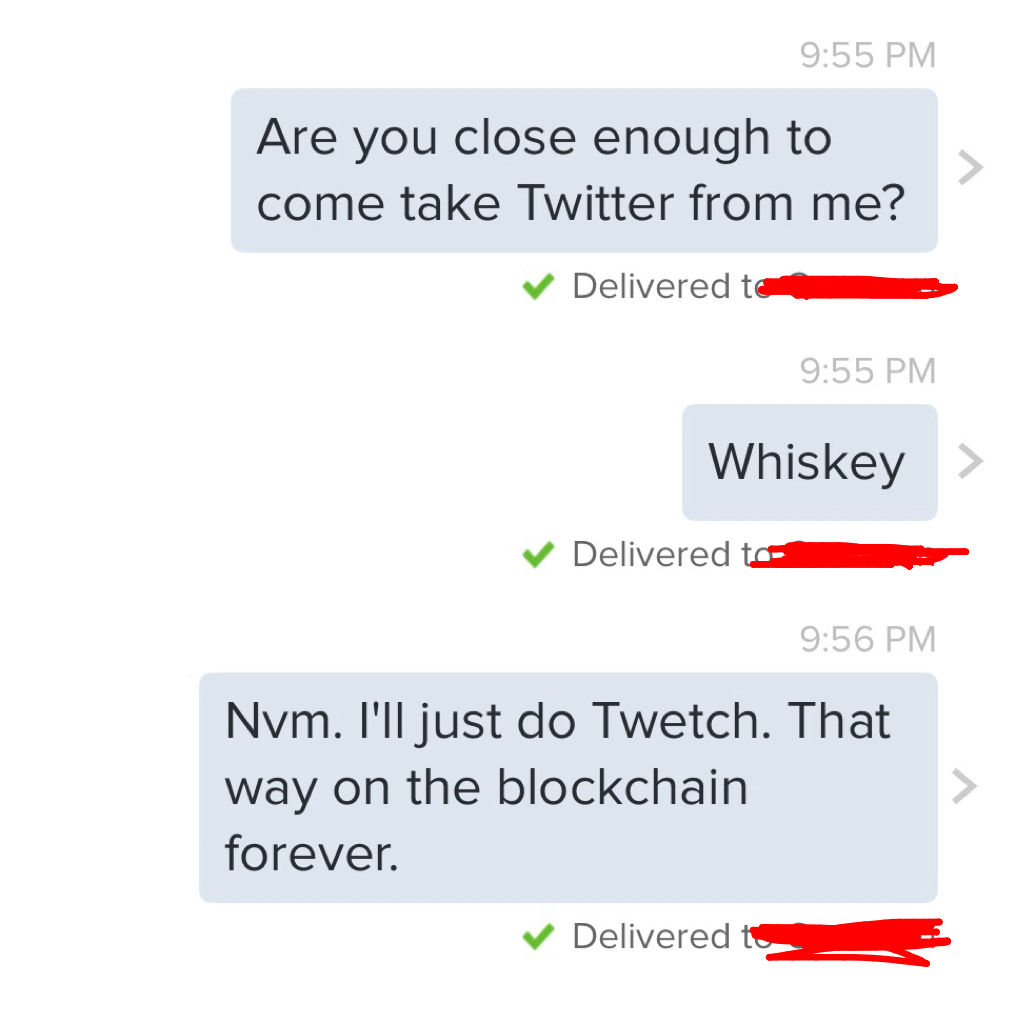This screenshot has width=1016, height=1024.
Task: Expand the arrow beside the Twetch blockchain message
Action: pyautogui.click(x=964, y=787)
